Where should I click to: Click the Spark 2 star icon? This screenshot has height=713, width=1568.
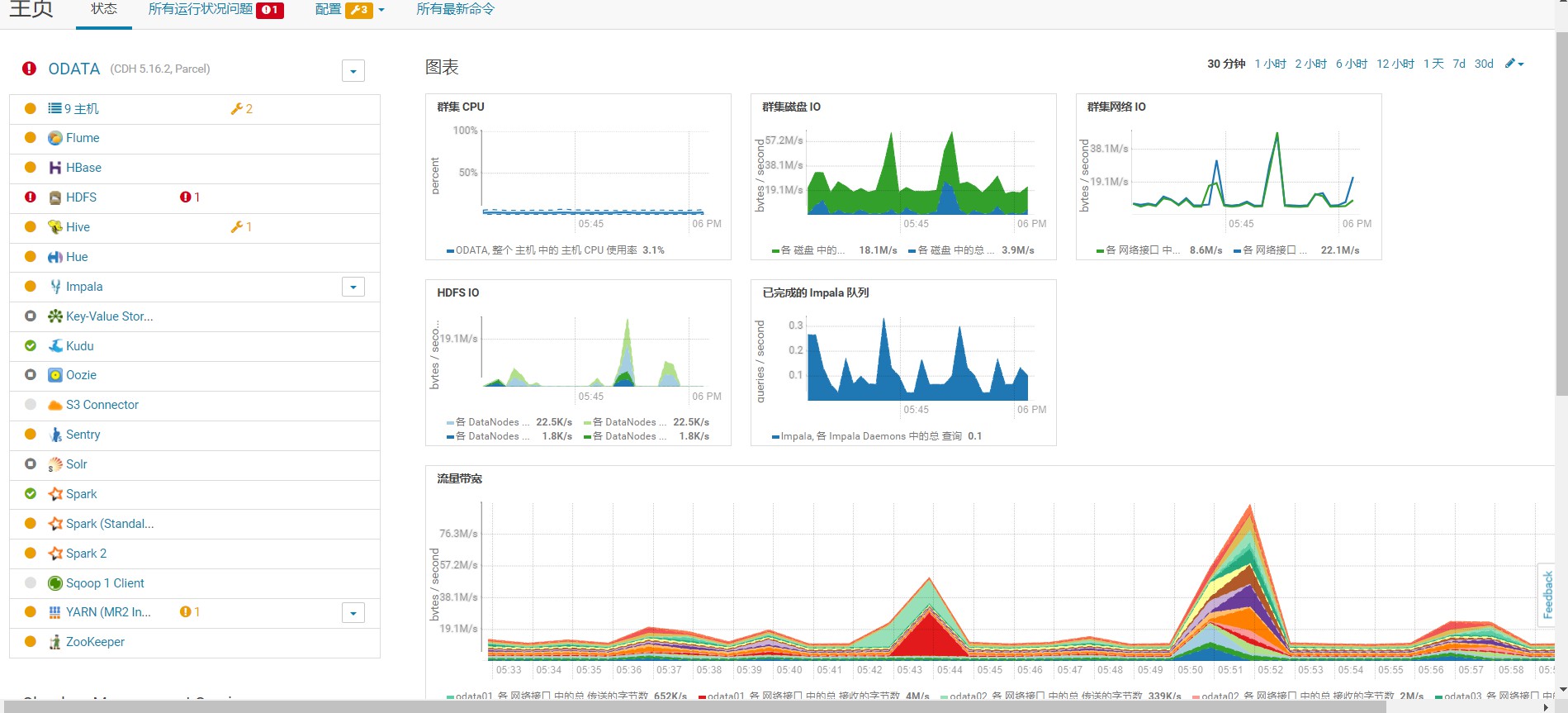pyautogui.click(x=55, y=554)
